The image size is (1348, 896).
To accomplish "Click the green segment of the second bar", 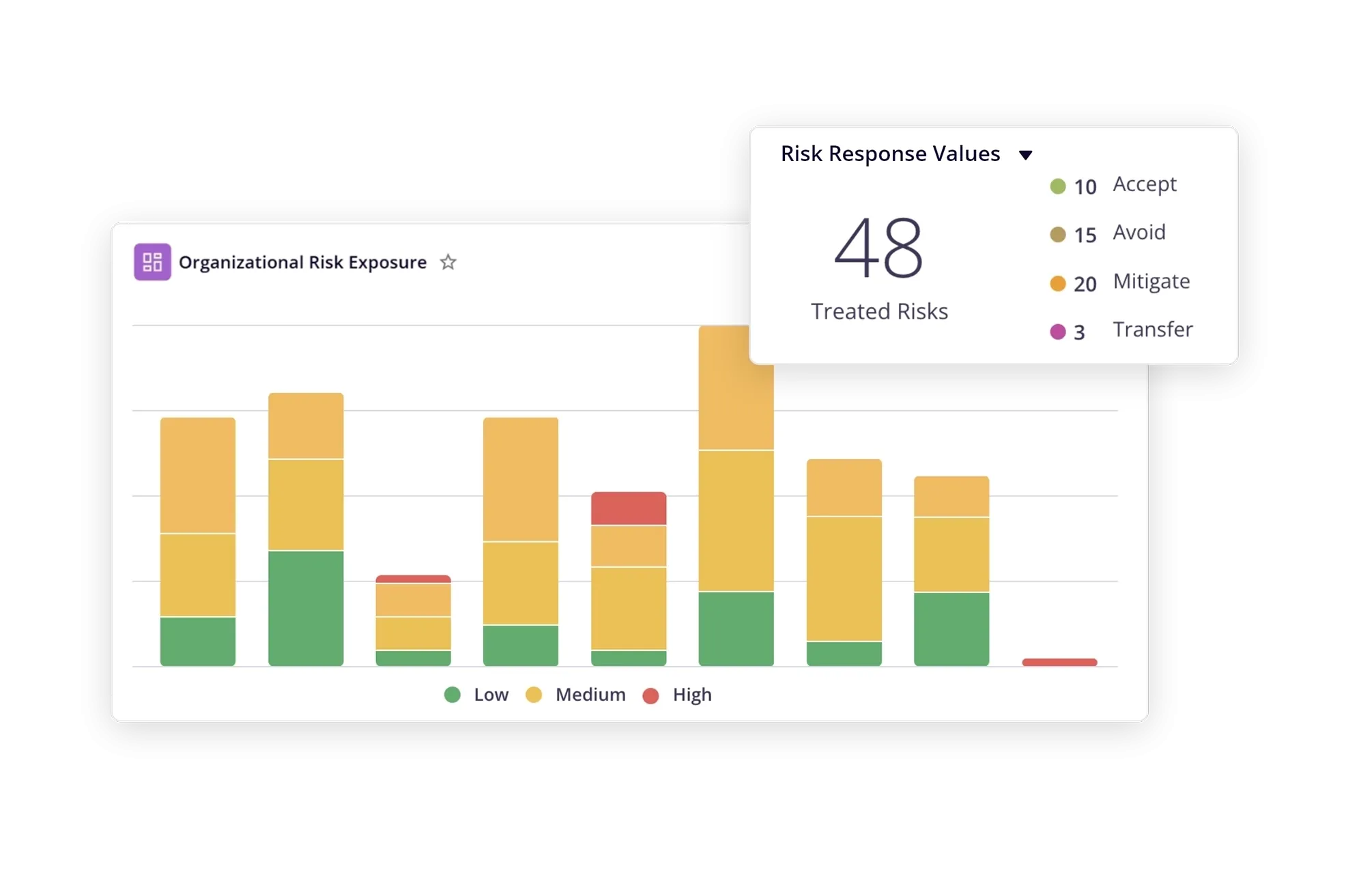I will [x=306, y=607].
